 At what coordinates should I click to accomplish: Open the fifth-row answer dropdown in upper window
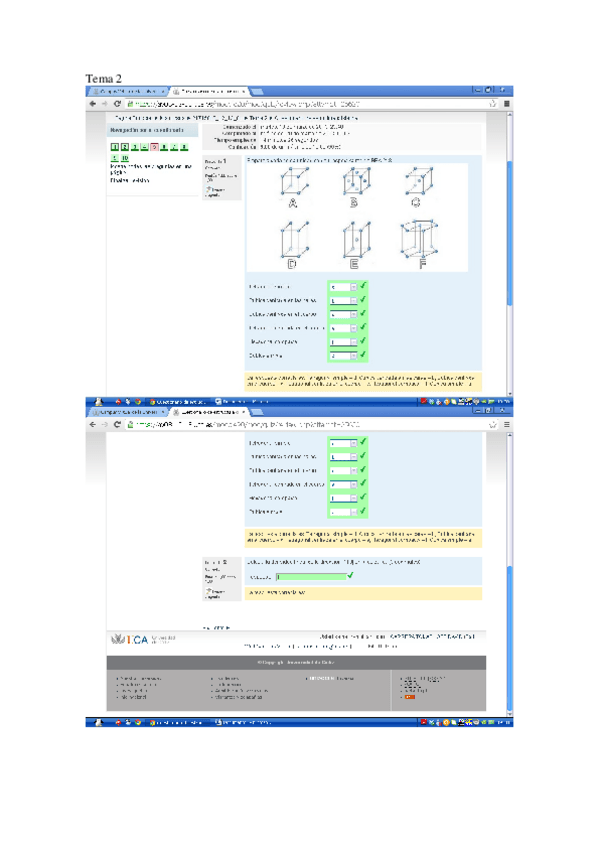343,342
